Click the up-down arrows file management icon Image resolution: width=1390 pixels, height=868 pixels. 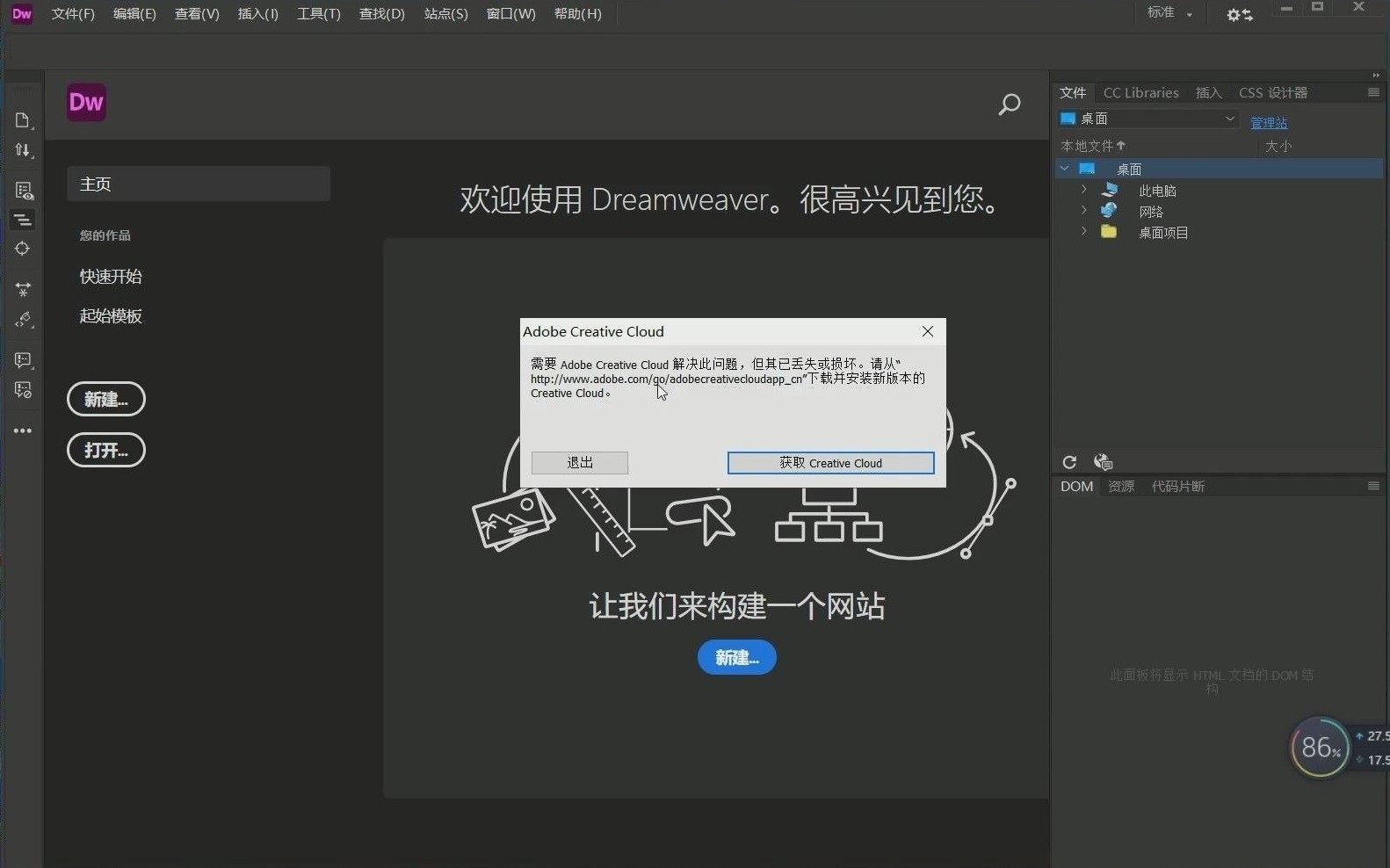(x=23, y=150)
